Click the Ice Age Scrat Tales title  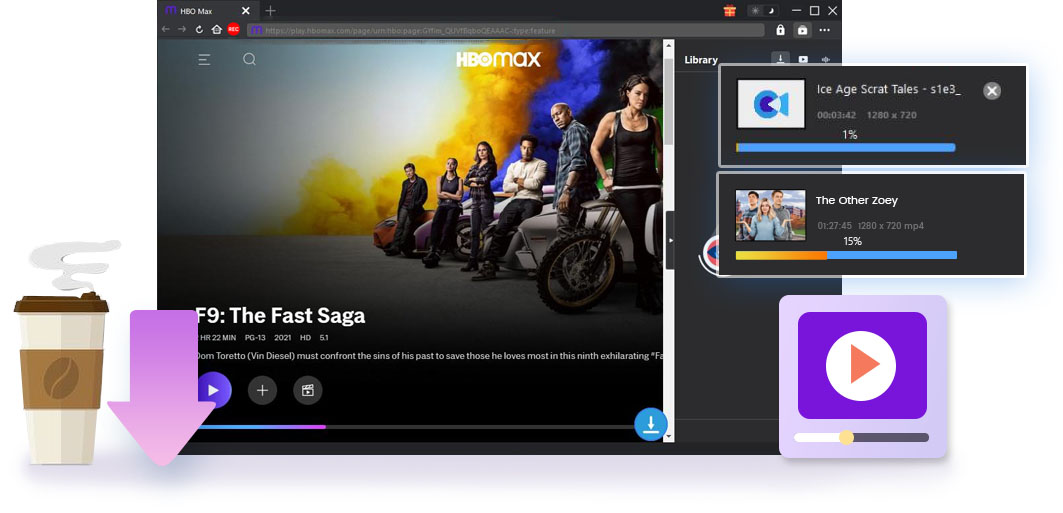click(x=889, y=89)
